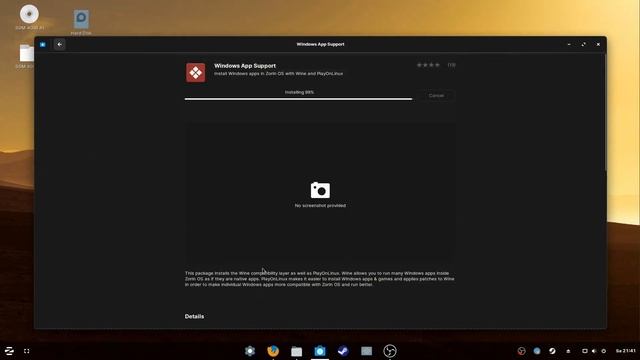This screenshot has width=640, height=360.
Task: Open Steam from the taskbar
Action: click(343, 351)
